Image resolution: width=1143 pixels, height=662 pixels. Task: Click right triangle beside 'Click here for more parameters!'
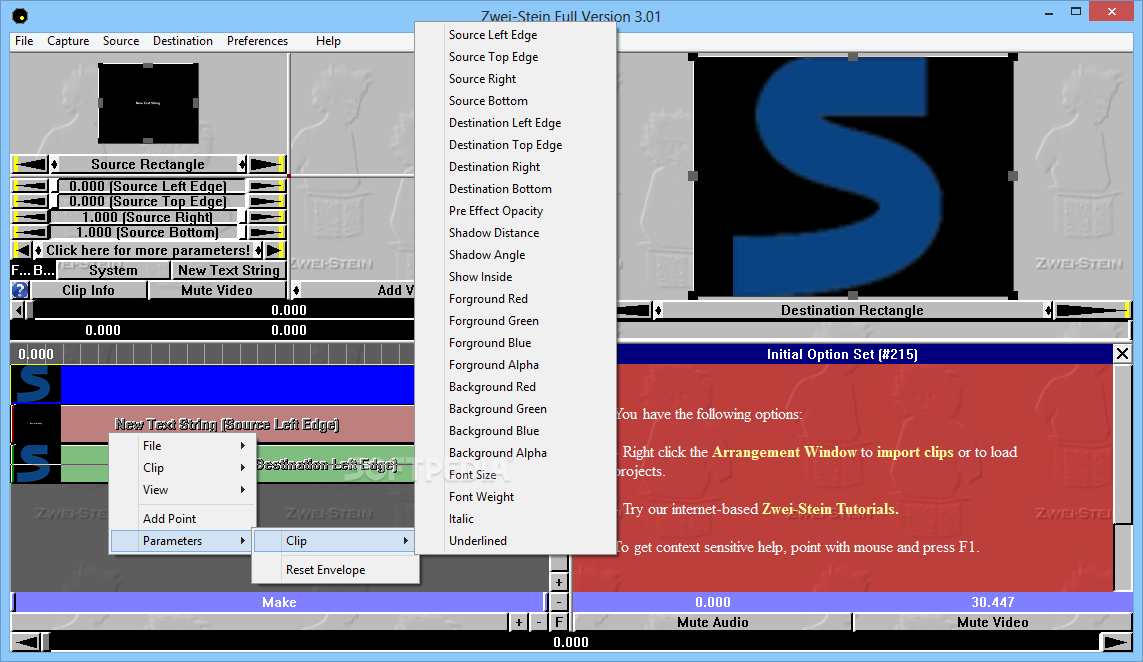pos(275,250)
